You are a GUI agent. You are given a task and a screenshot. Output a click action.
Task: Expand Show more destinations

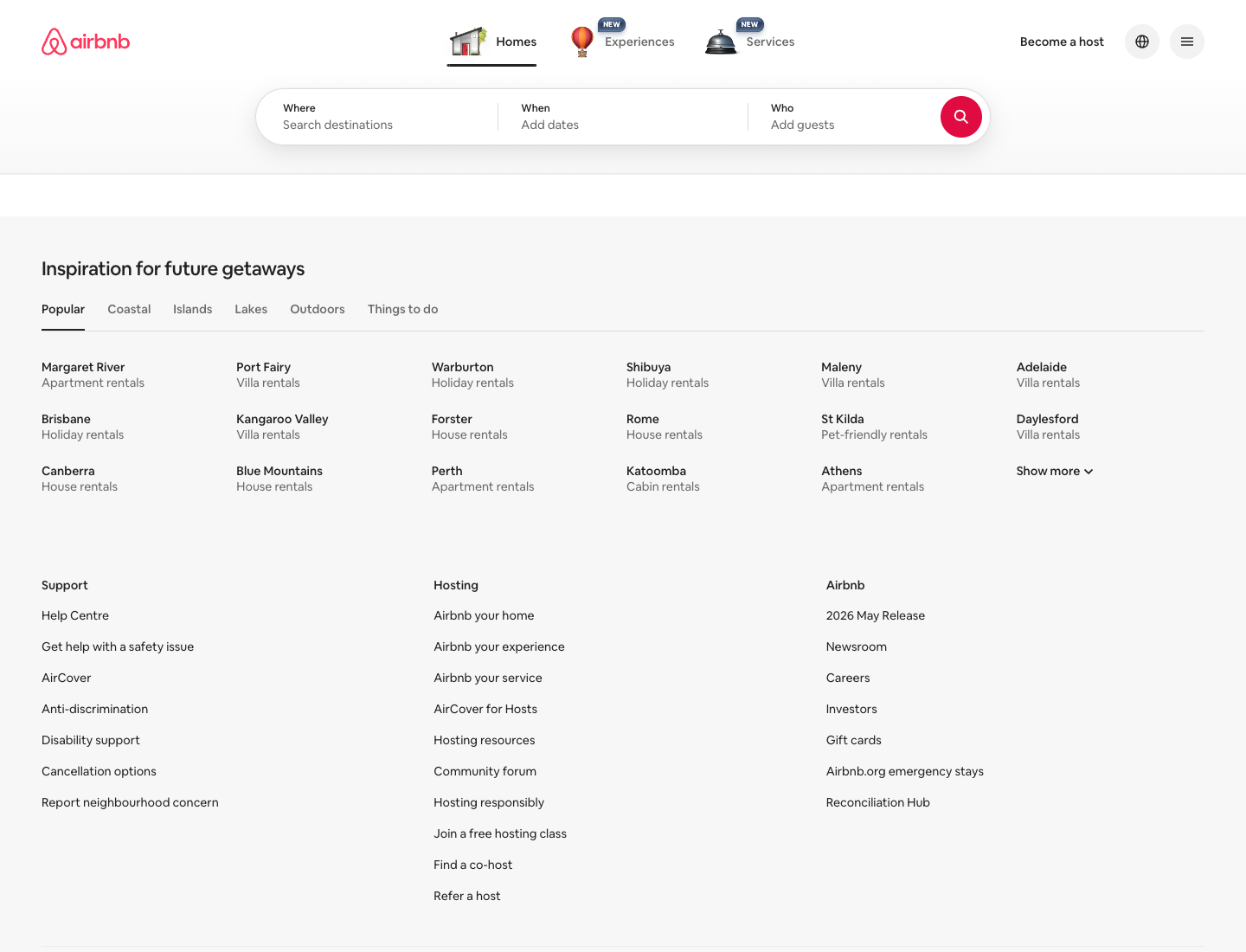1055,471
